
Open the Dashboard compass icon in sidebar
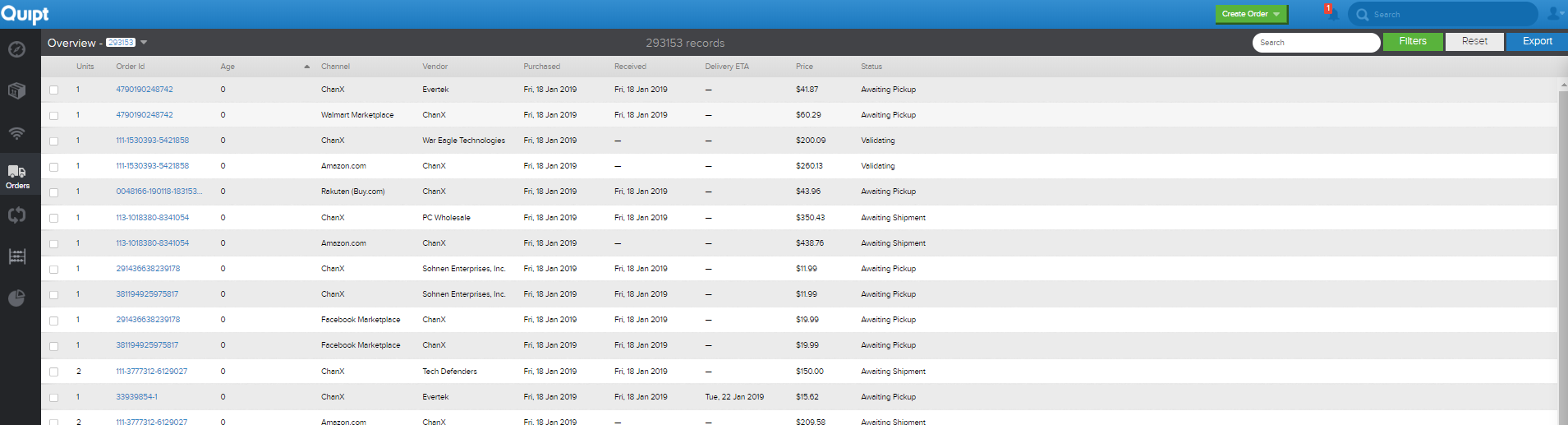pyautogui.click(x=16, y=49)
